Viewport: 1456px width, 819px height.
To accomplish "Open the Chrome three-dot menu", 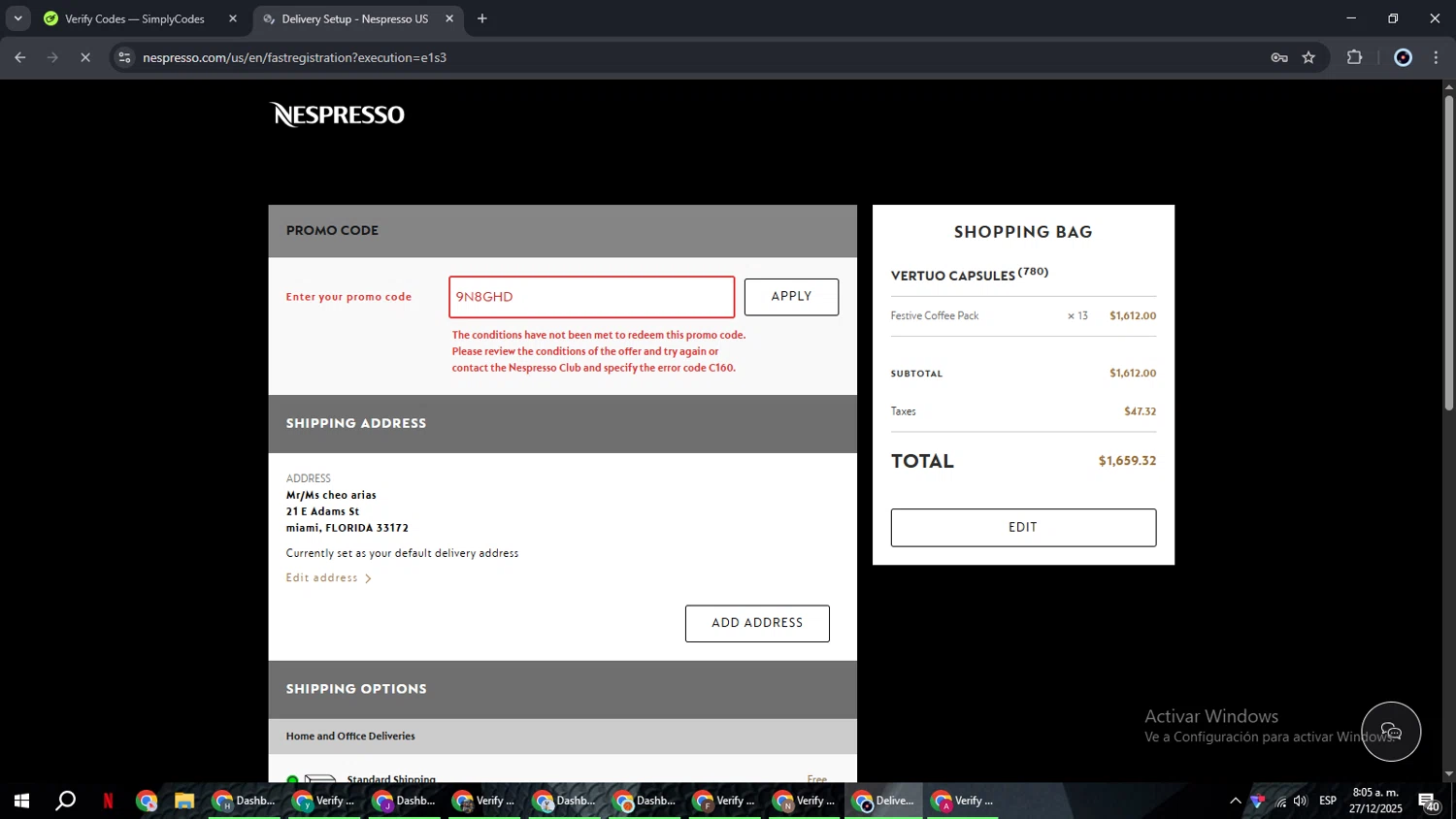I will click(x=1436, y=57).
